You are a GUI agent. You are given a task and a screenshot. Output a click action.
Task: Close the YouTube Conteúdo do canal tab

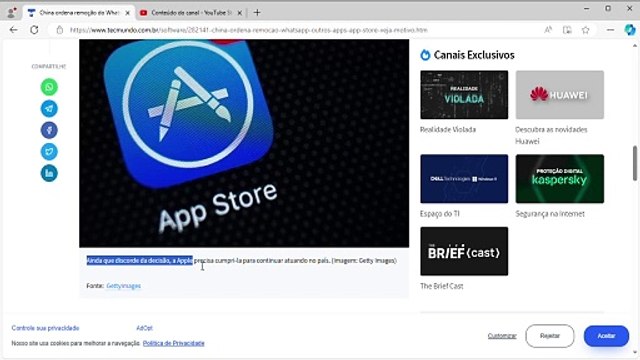click(x=240, y=13)
